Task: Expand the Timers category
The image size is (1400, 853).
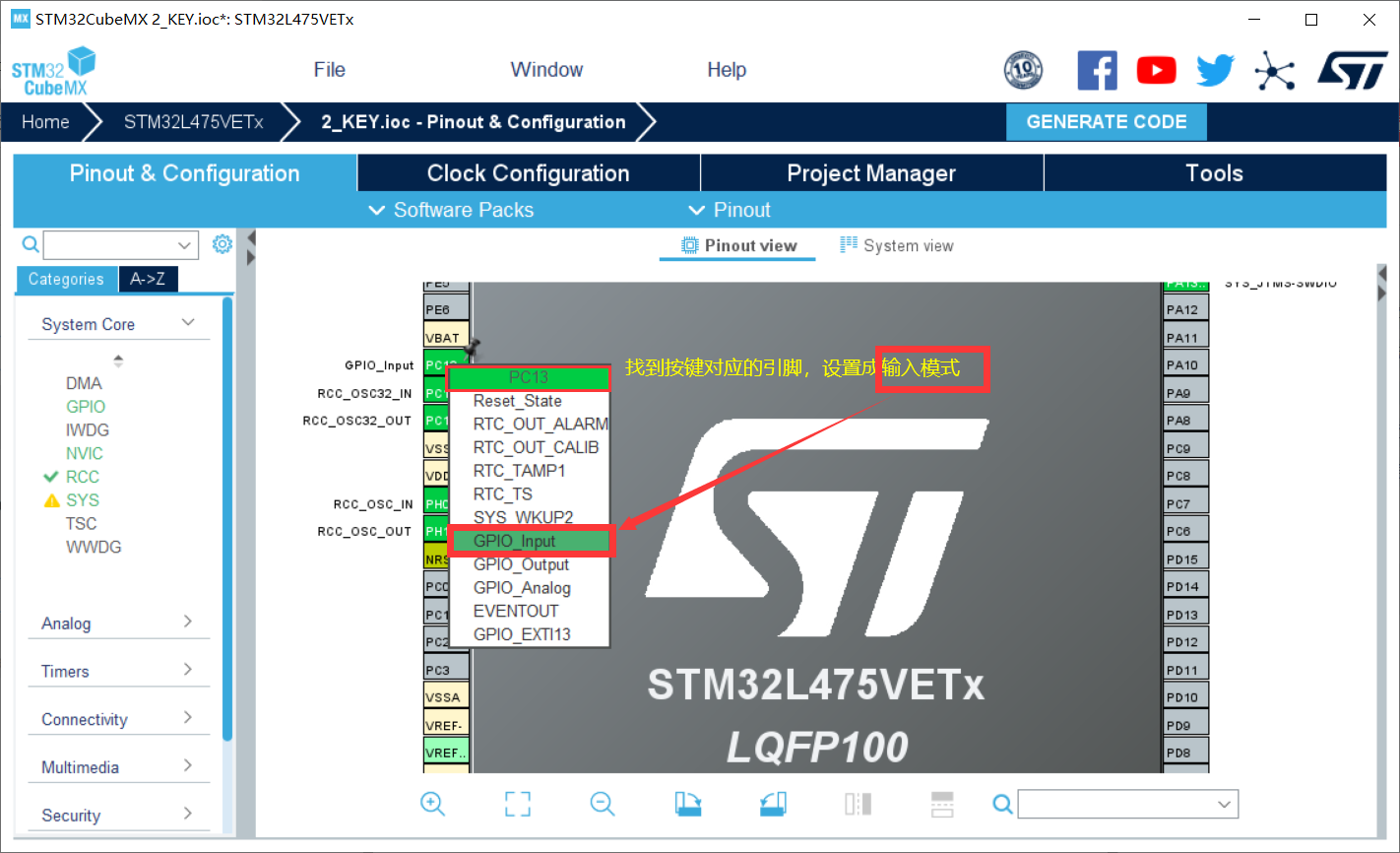Action: coord(188,670)
